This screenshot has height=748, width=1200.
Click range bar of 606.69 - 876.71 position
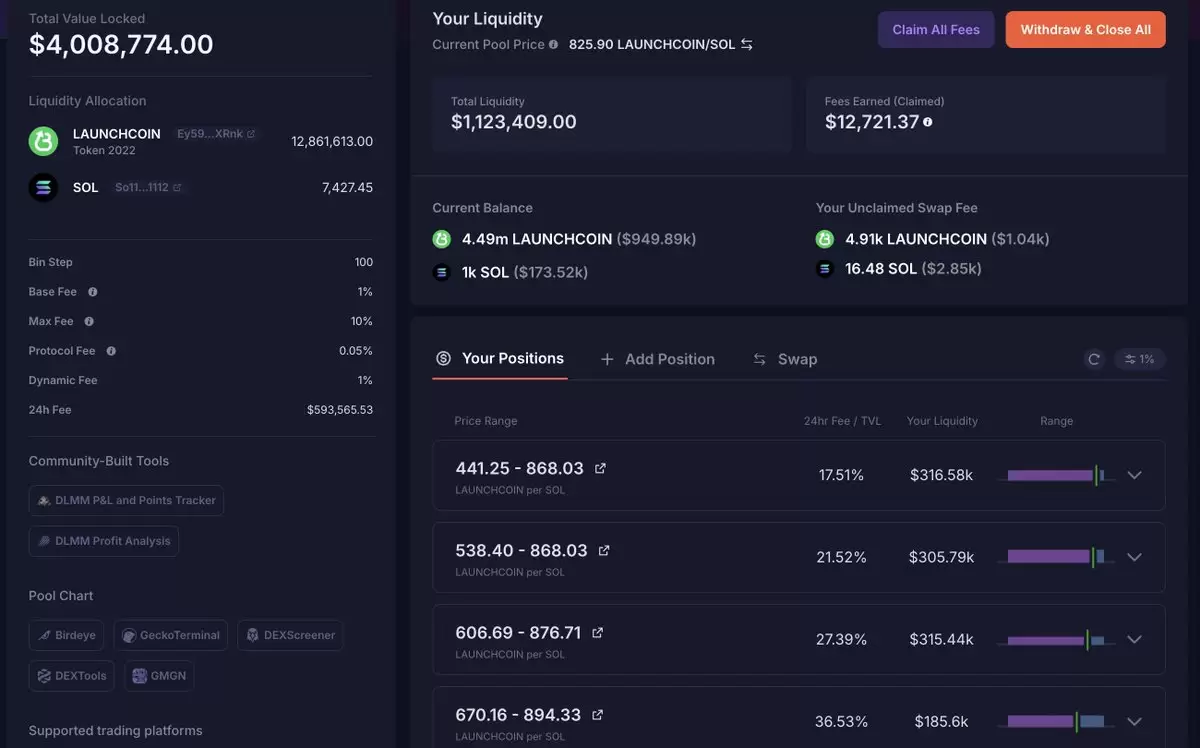pyautogui.click(x=1056, y=639)
